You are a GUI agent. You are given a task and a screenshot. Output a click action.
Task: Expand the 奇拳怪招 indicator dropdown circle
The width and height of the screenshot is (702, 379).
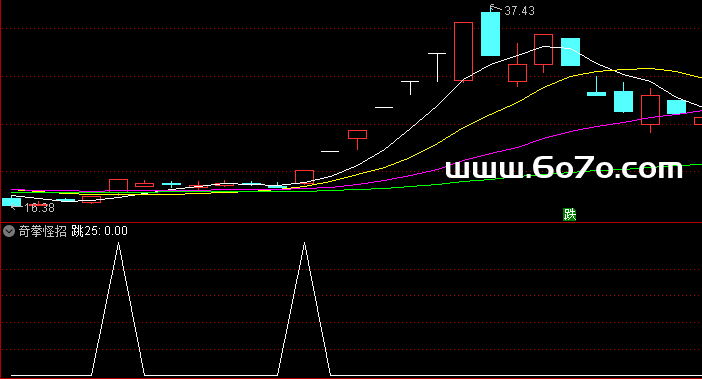[9, 231]
